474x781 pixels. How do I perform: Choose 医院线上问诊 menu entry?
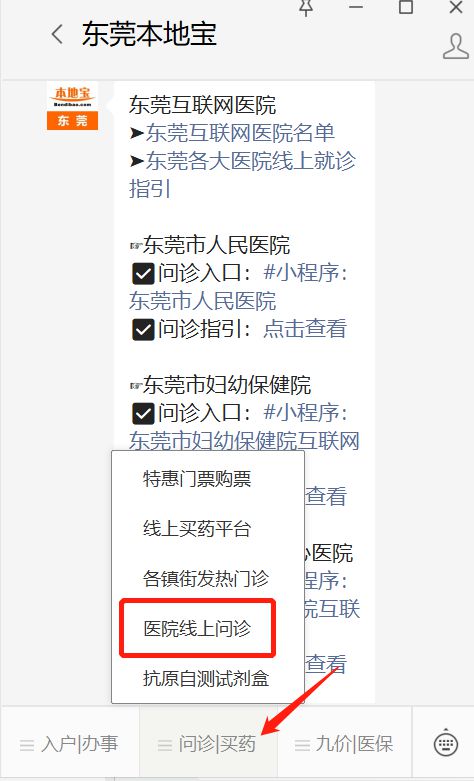pyautogui.click(x=197, y=629)
